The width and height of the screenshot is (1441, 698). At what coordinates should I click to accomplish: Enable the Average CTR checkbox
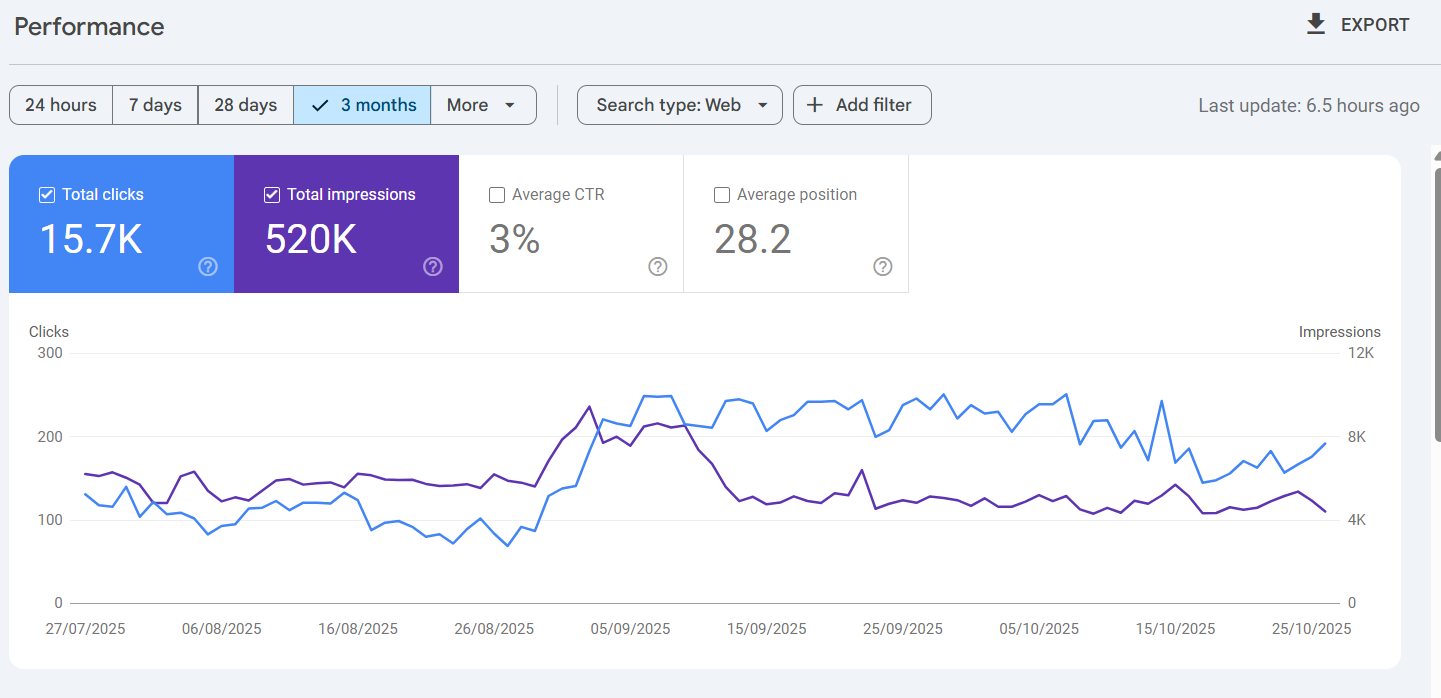coord(497,194)
